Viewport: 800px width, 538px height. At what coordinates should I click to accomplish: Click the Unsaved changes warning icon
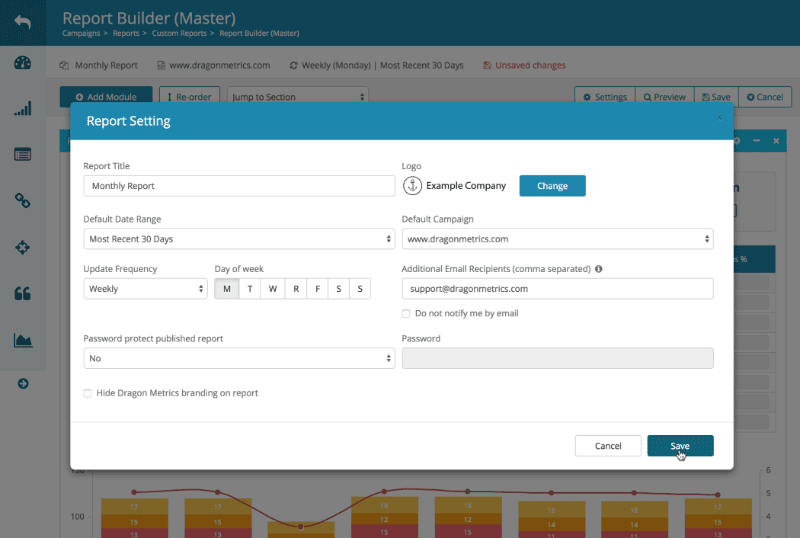[x=487, y=65]
